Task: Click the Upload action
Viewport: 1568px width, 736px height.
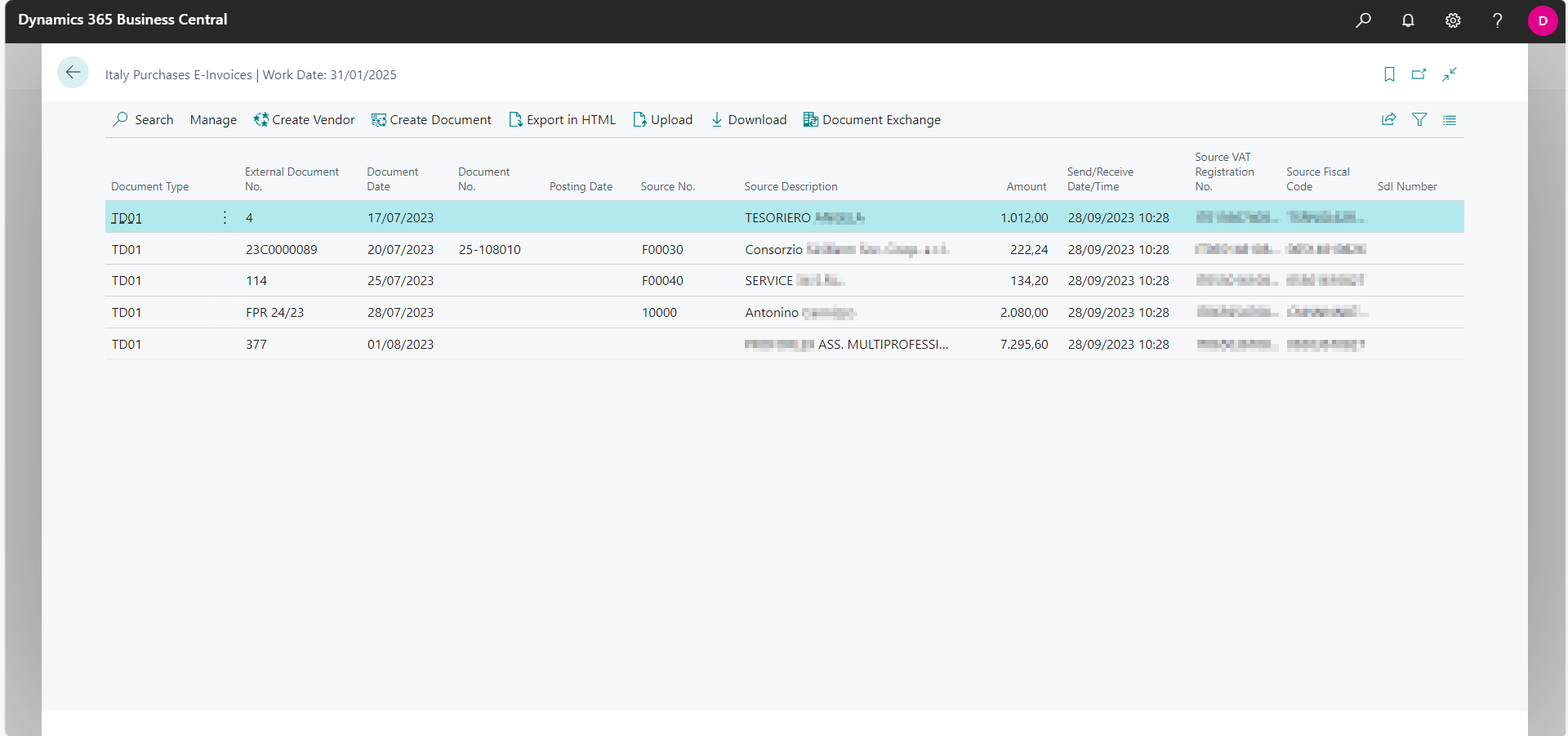Action: [x=662, y=119]
